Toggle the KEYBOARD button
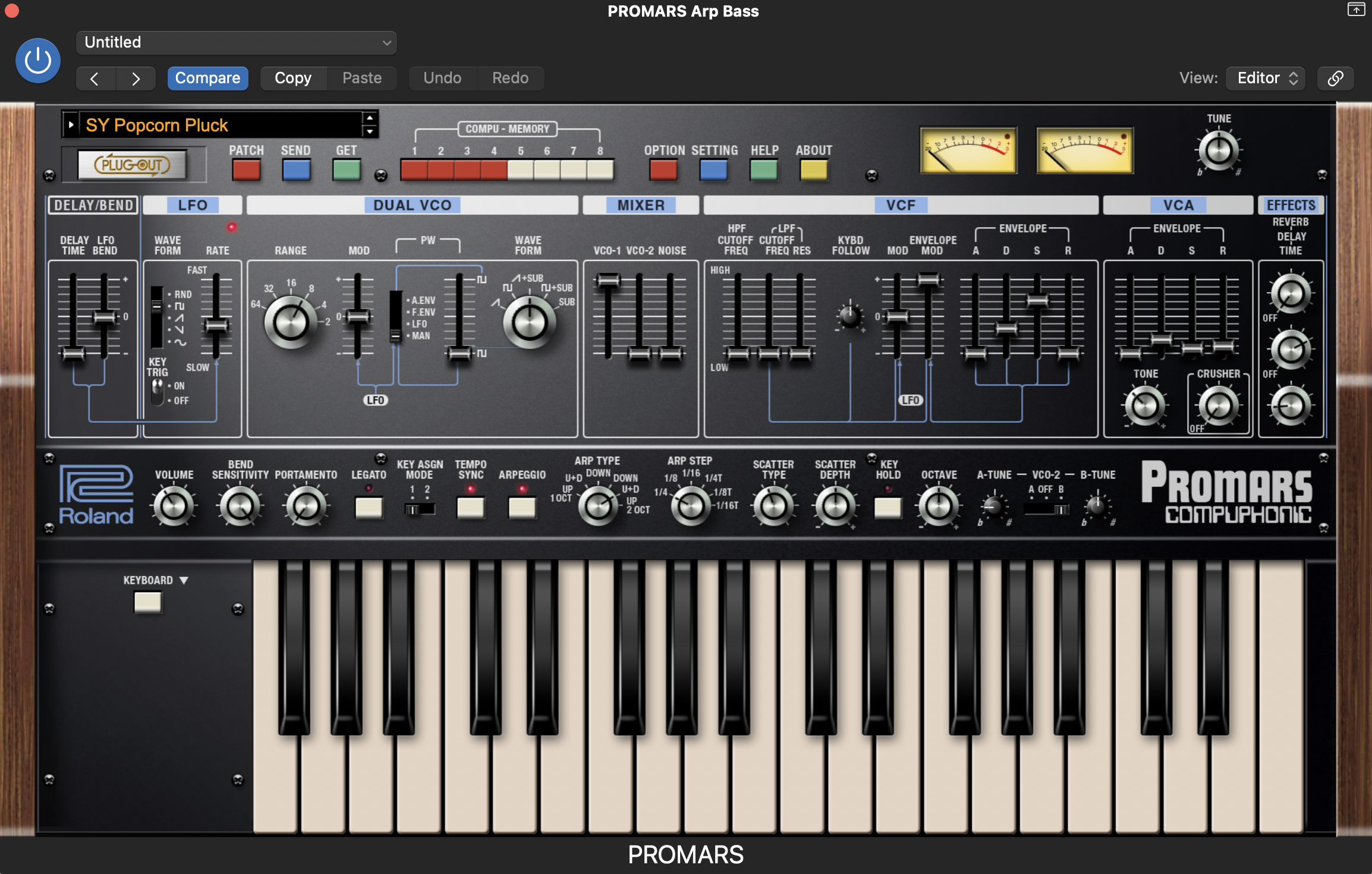Viewport: 1372px width, 874px height. pyautogui.click(x=147, y=602)
